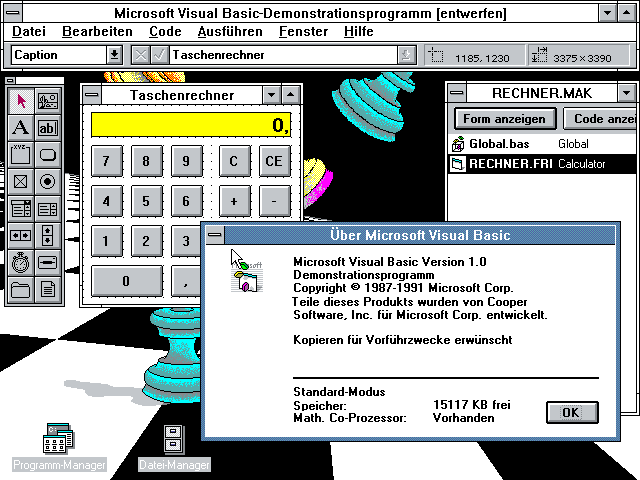Click the CE calculator button
640x480 pixels.
click(275, 161)
